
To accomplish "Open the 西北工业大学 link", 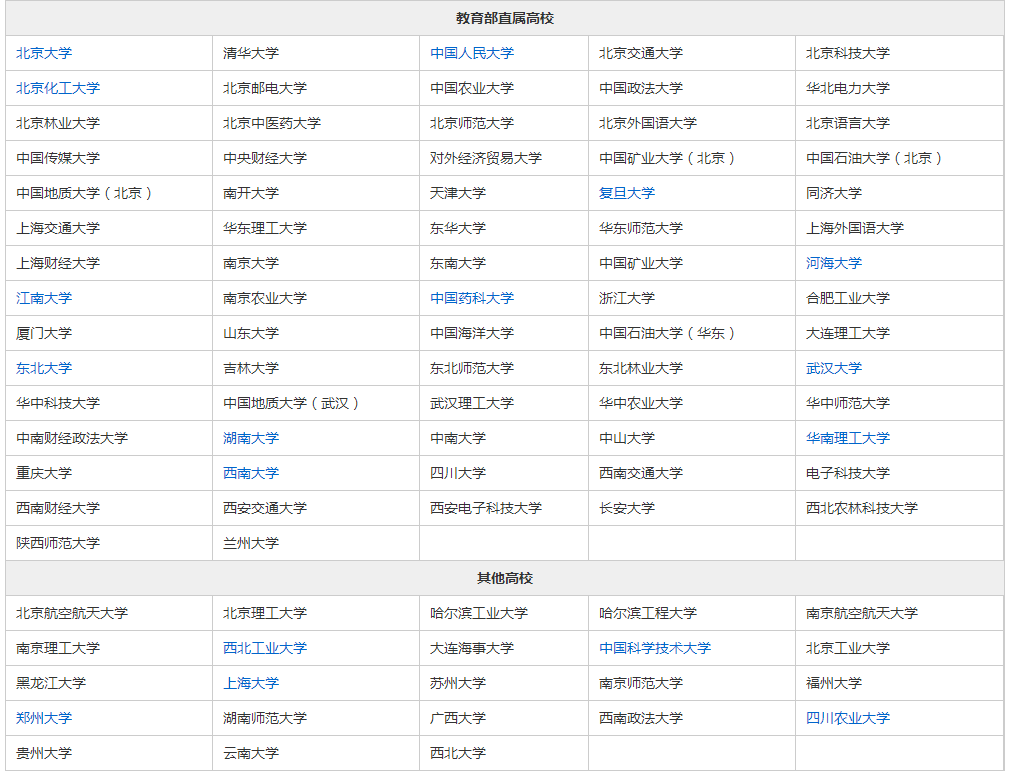I will click(x=265, y=648).
